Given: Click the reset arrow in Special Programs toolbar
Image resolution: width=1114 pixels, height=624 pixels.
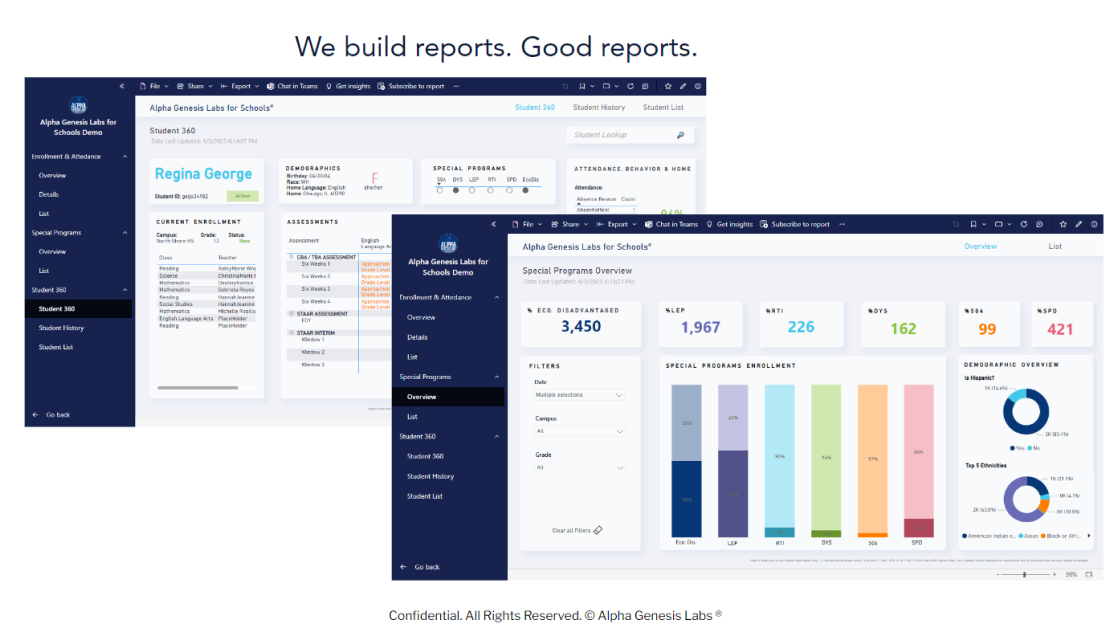Looking at the screenshot, I should tap(956, 224).
